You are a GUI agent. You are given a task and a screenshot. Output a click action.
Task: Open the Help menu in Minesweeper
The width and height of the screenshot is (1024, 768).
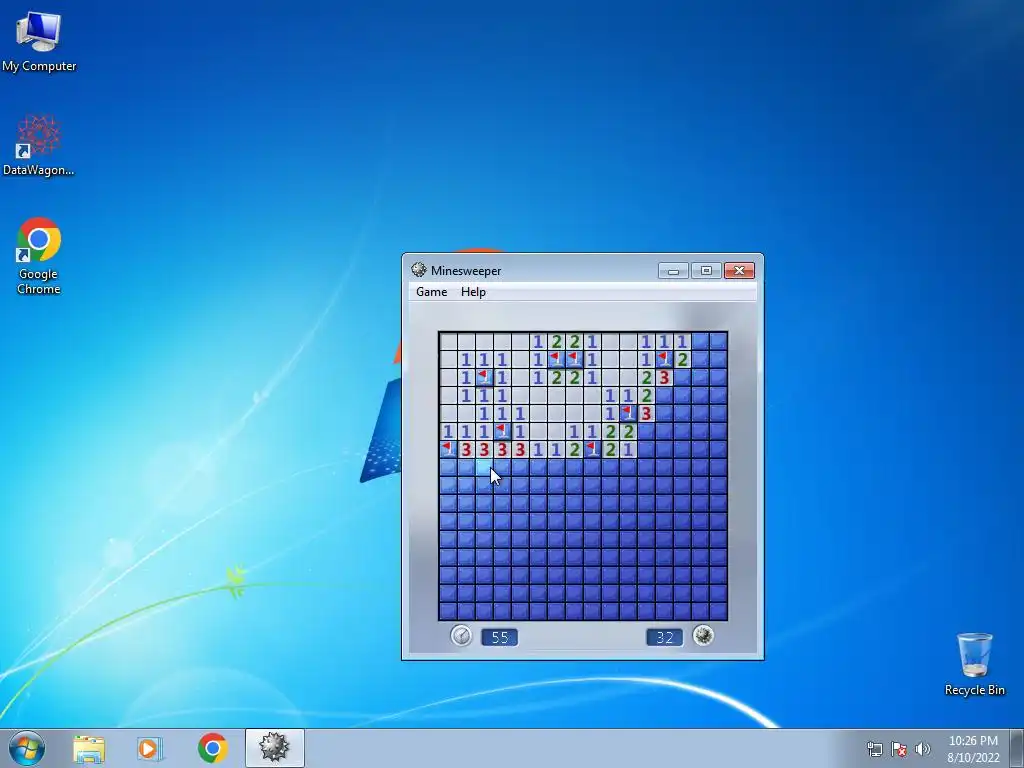[x=473, y=292]
